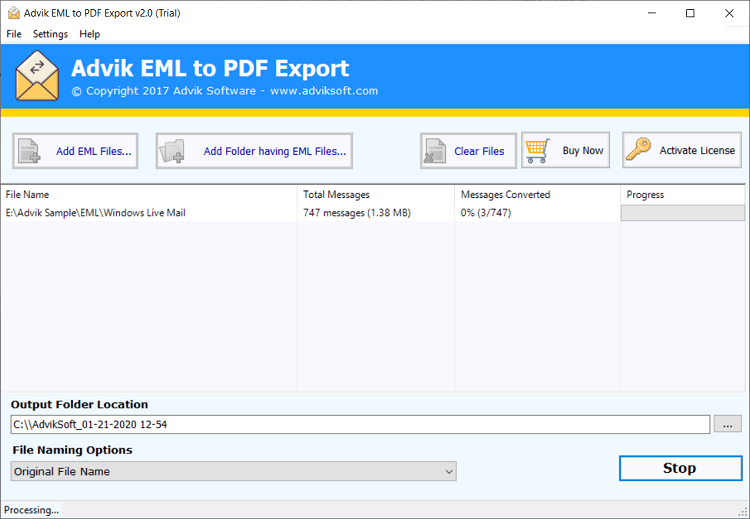Click the 747 messages (1.38 MB) cell

click(357, 213)
